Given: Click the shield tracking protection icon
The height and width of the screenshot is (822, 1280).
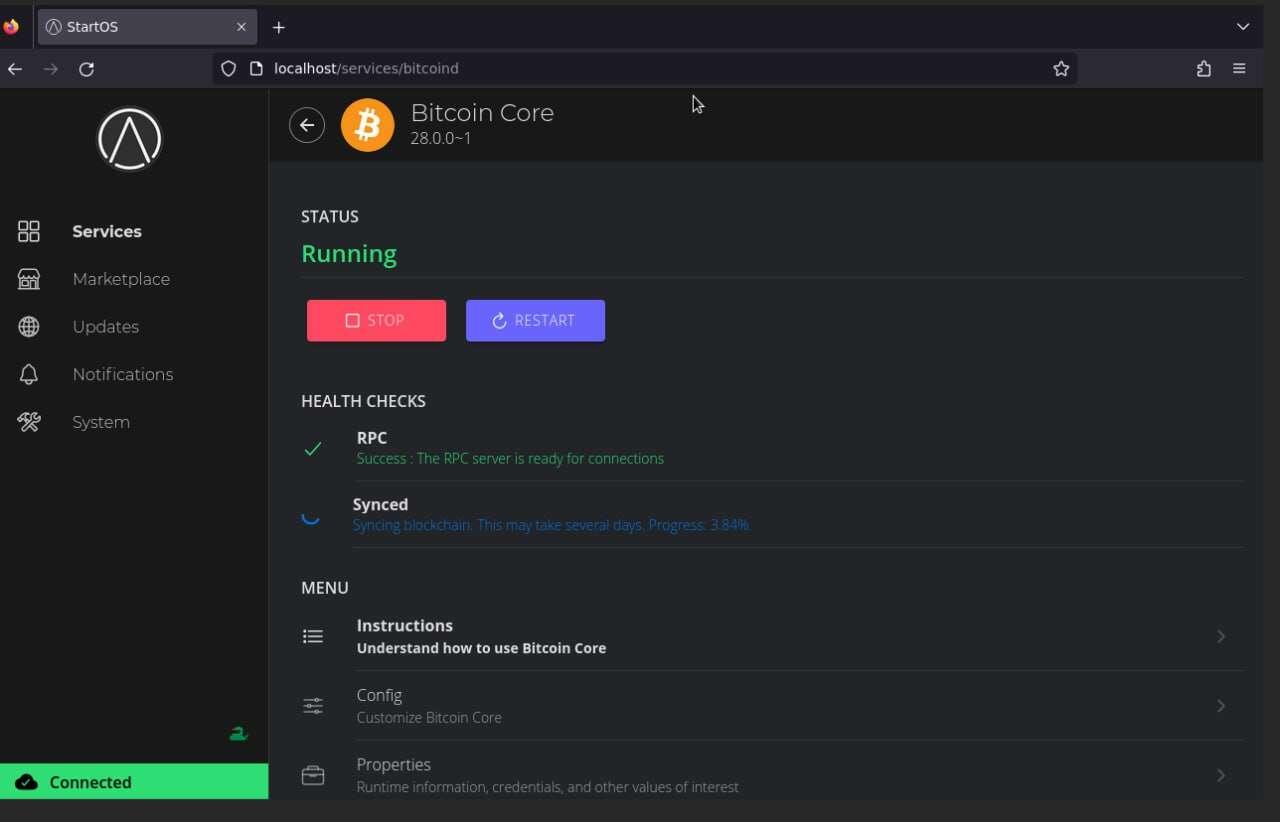Looking at the screenshot, I should (x=228, y=69).
